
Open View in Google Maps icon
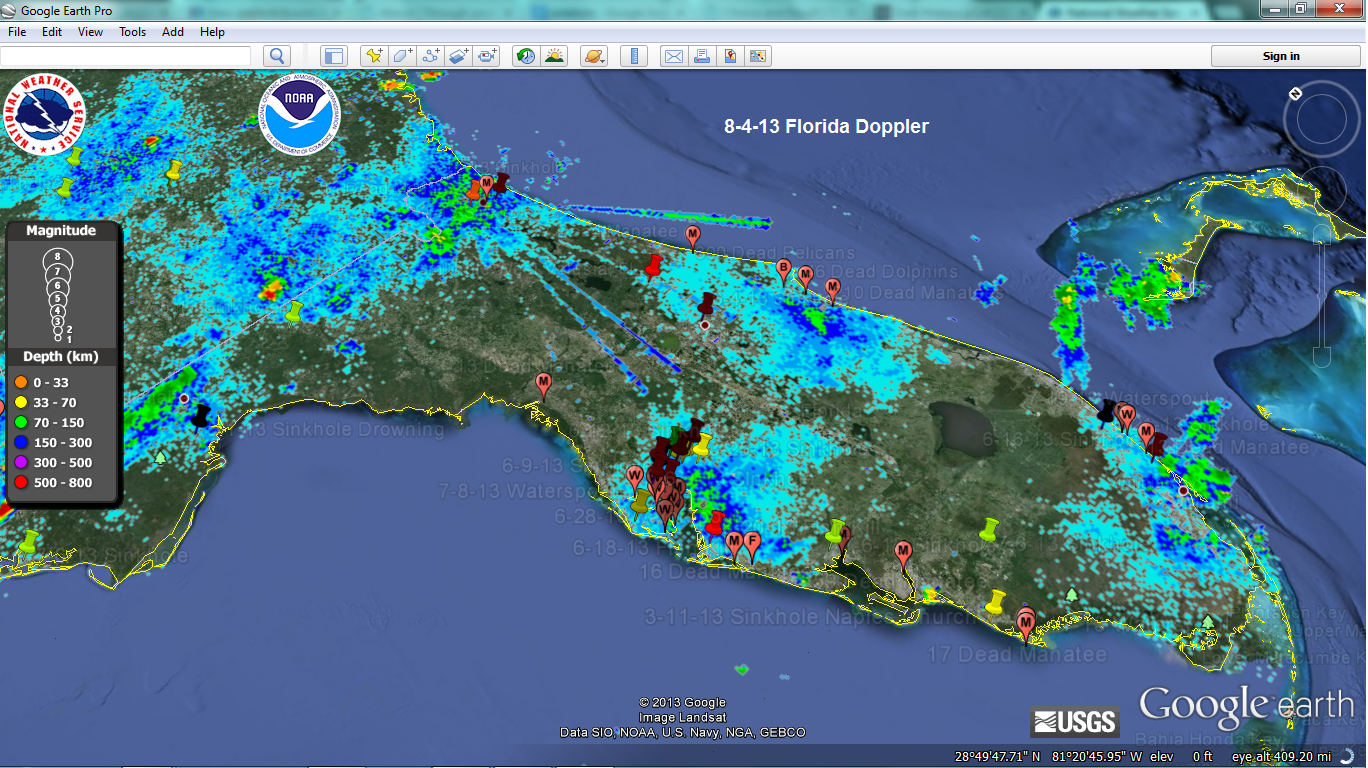click(x=730, y=56)
